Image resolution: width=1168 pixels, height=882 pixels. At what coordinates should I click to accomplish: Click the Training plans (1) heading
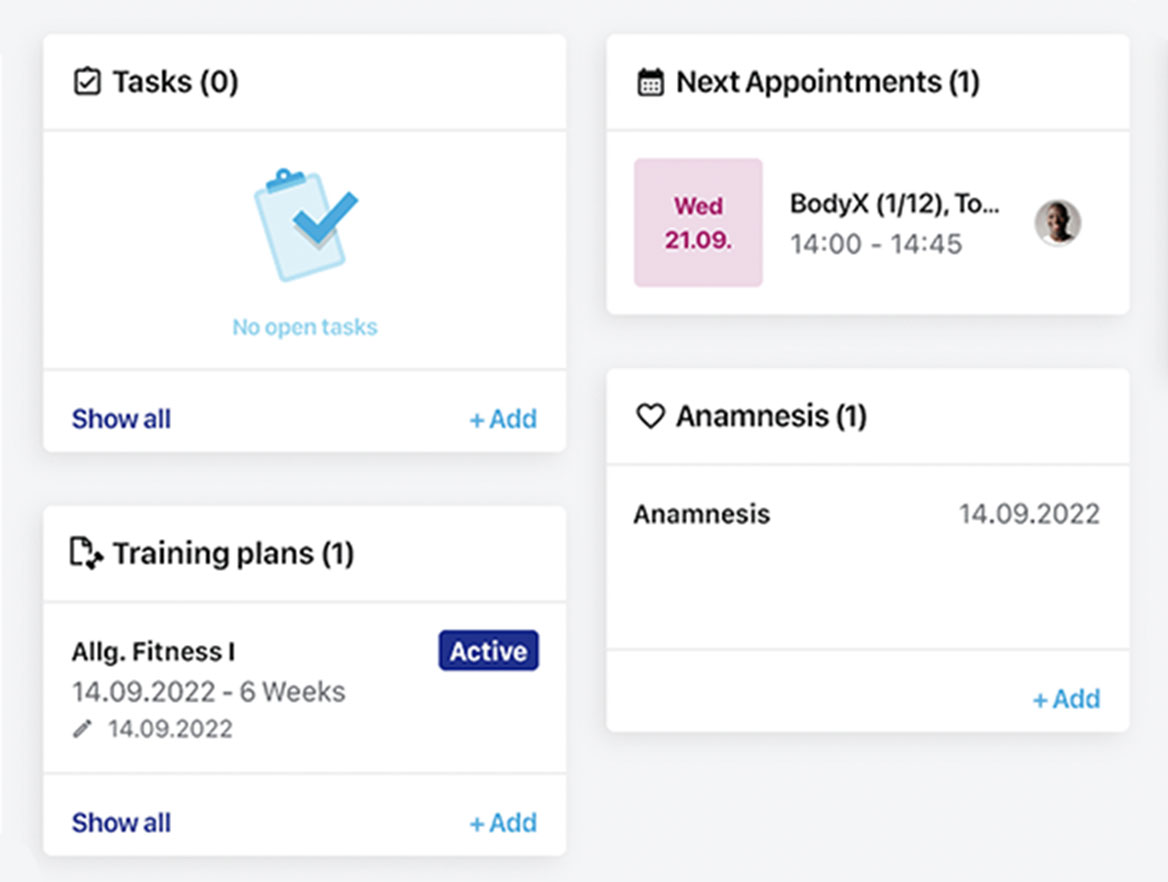pos(233,553)
